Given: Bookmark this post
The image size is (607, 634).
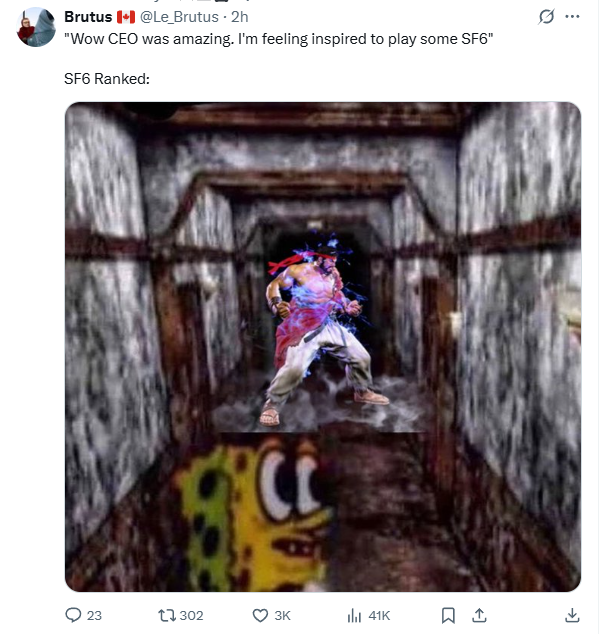Looking at the screenshot, I should [448, 615].
